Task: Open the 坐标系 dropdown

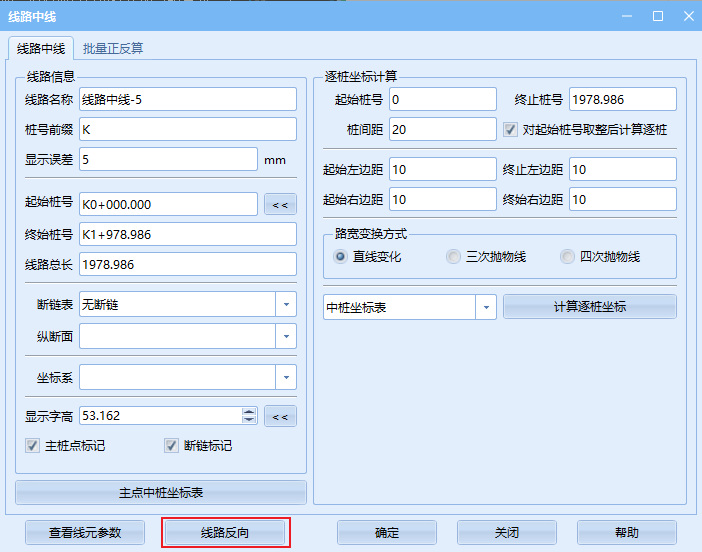Action: point(286,377)
